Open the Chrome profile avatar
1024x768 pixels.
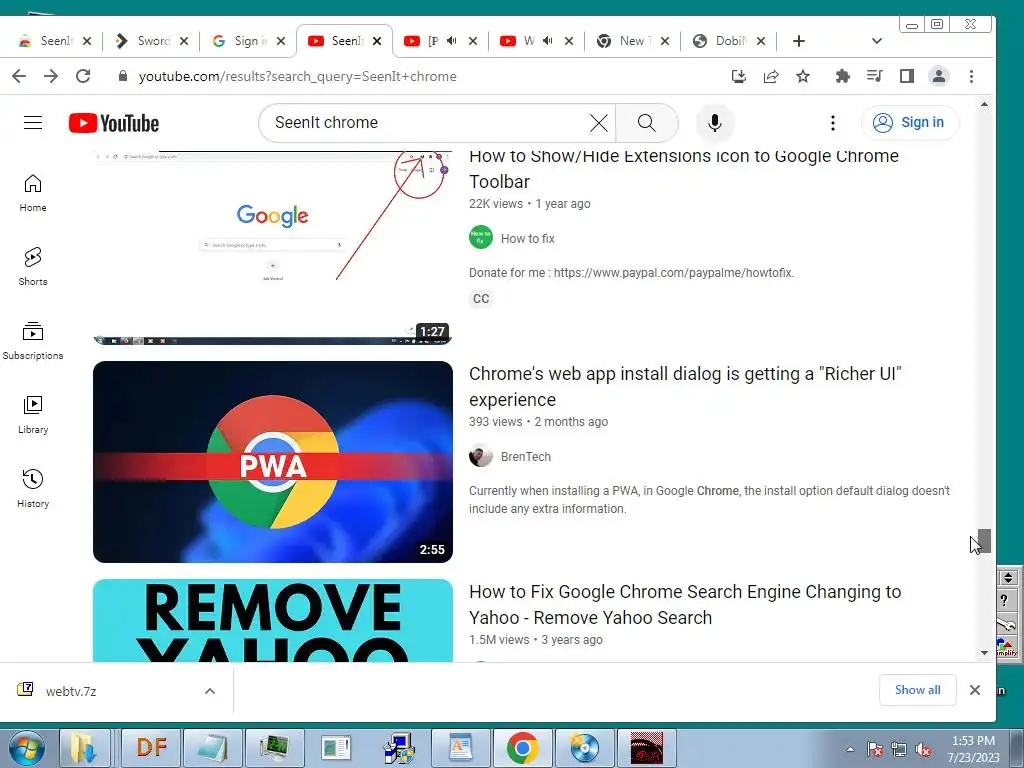coord(938,76)
